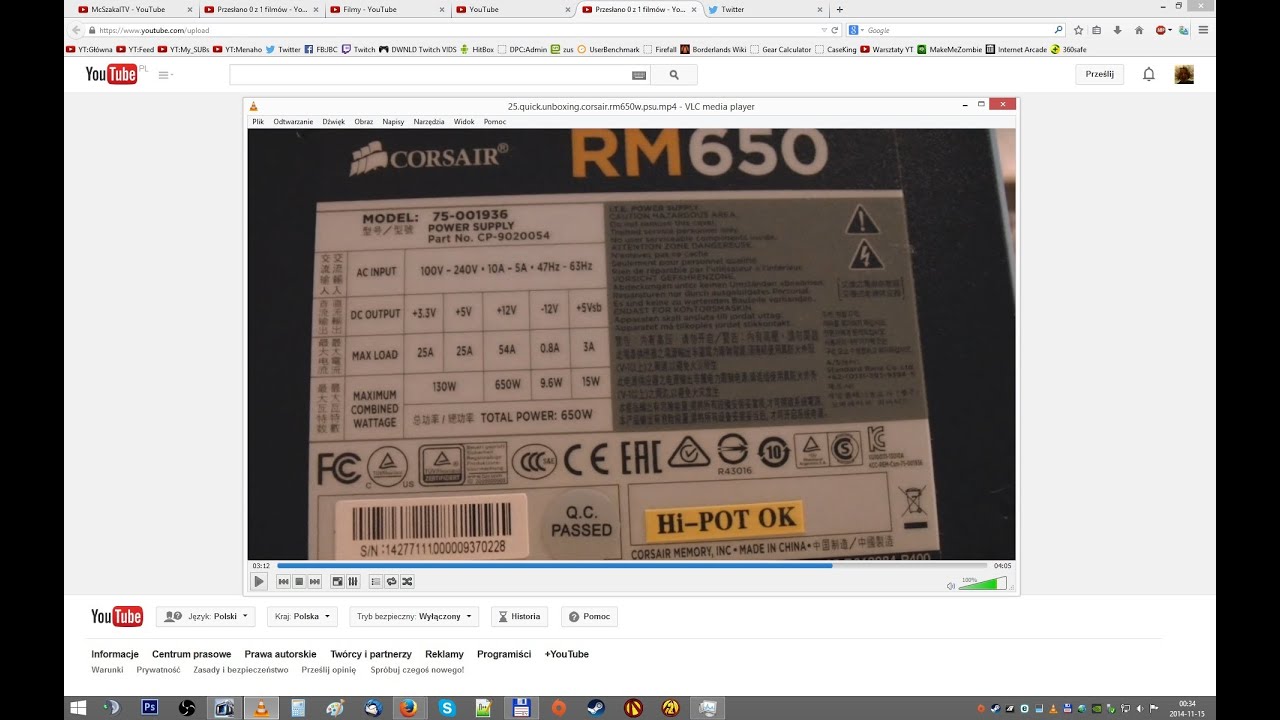Skip to previous track in VLC
The width and height of the screenshot is (1280, 720).
[284, 581]
